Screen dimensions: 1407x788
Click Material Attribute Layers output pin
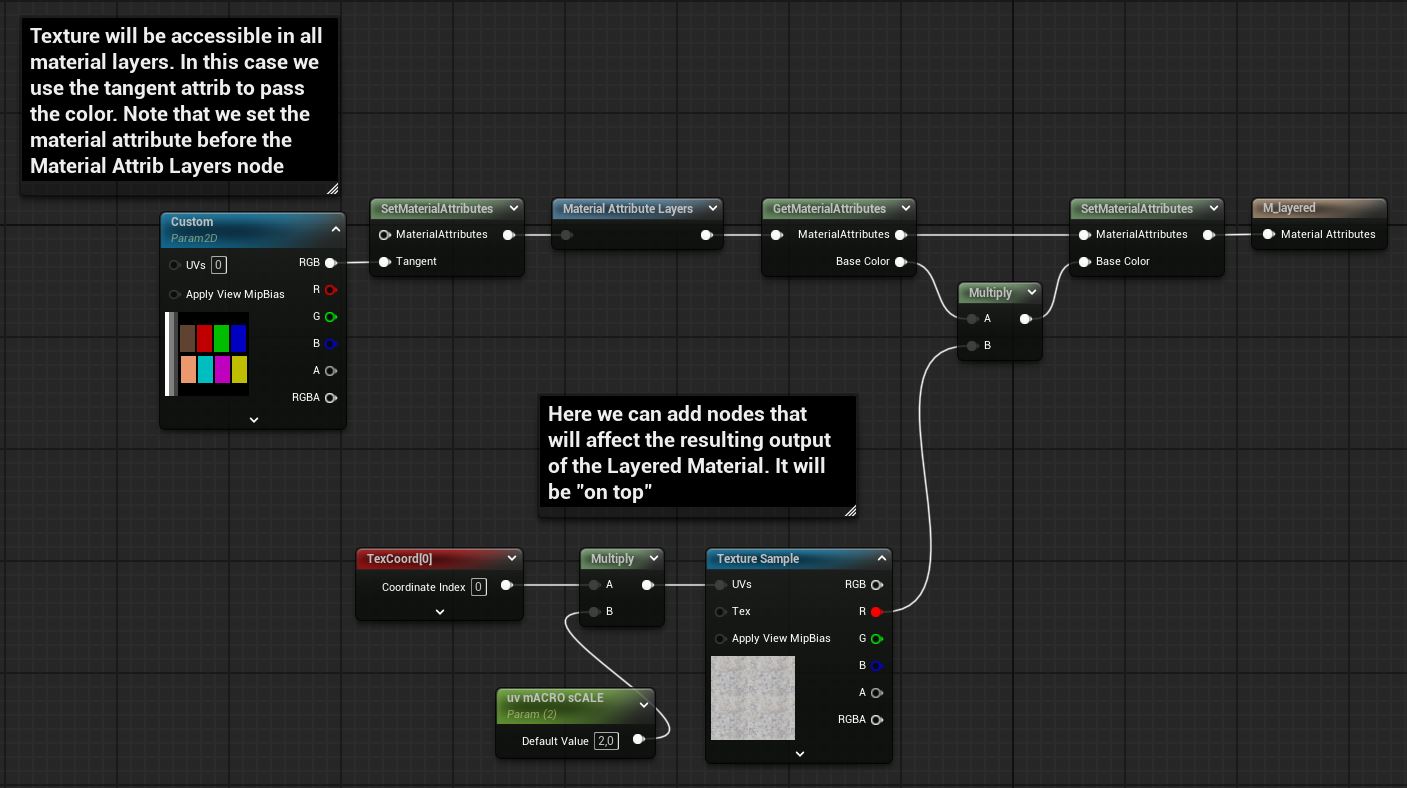click(x=706, y=235)
